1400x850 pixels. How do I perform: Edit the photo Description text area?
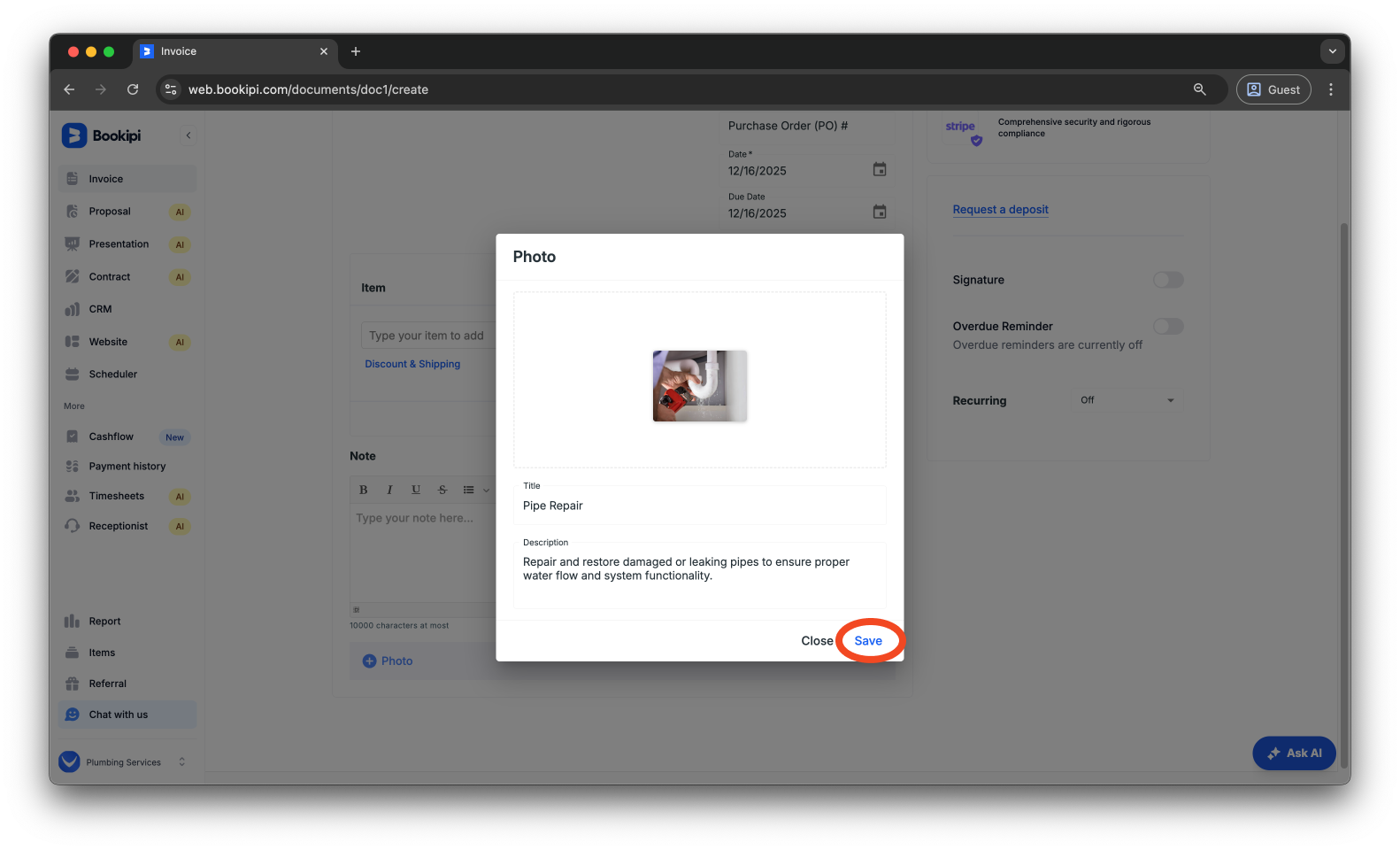pos(699,575)
